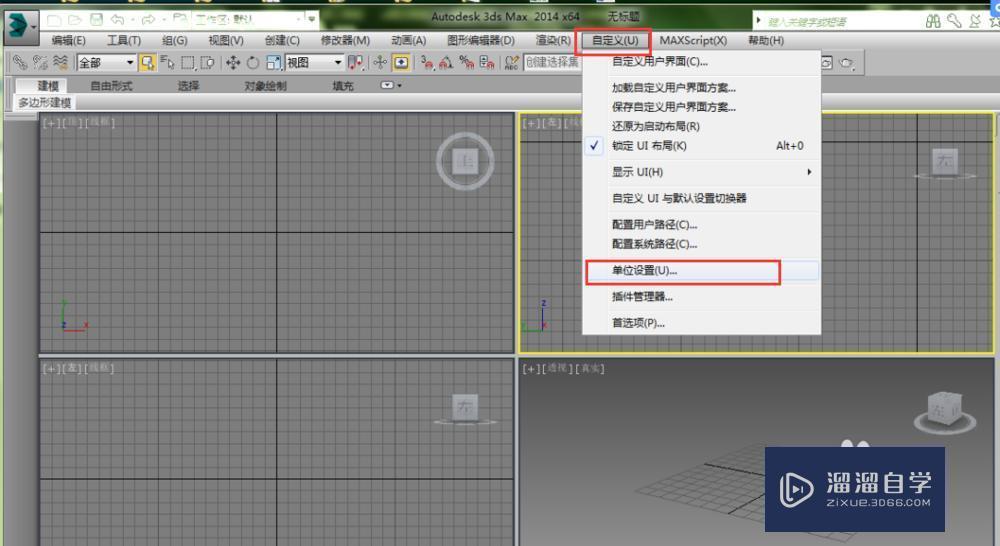Open the 图形编辑器(D) menu
This screenshot has width=1000, height=546.
480,40
